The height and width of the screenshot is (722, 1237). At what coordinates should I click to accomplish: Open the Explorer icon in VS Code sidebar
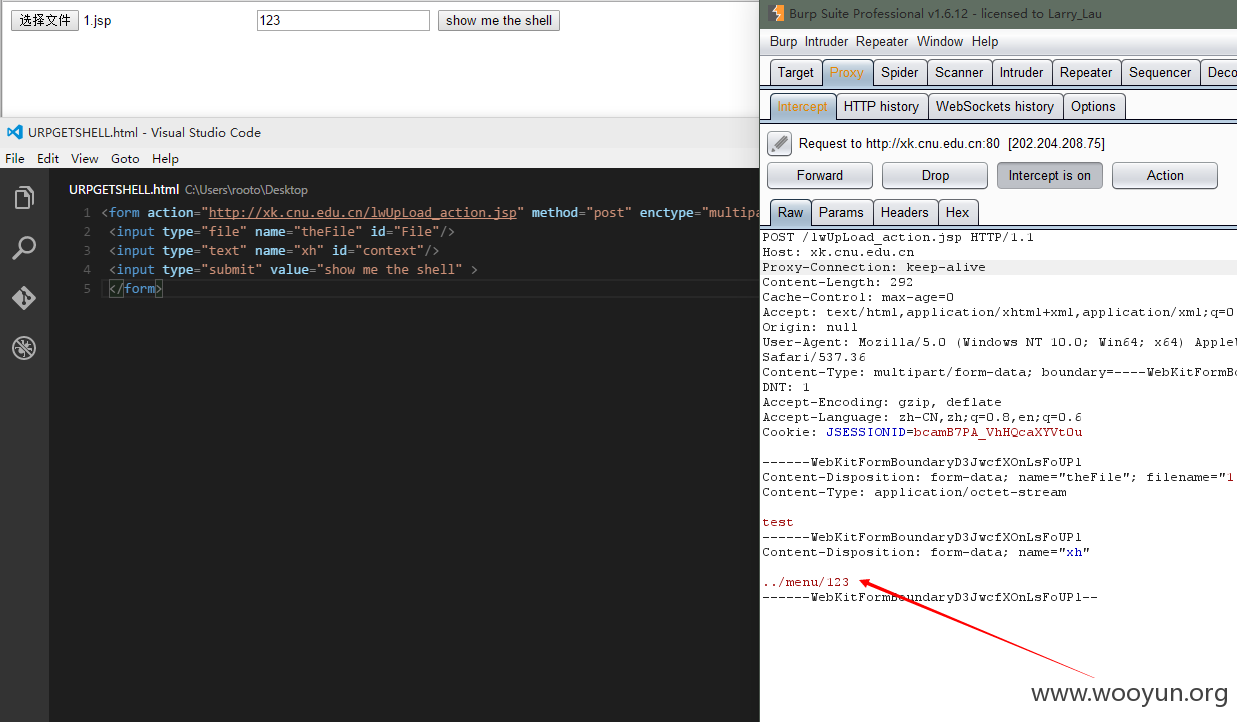coord(24,198)
